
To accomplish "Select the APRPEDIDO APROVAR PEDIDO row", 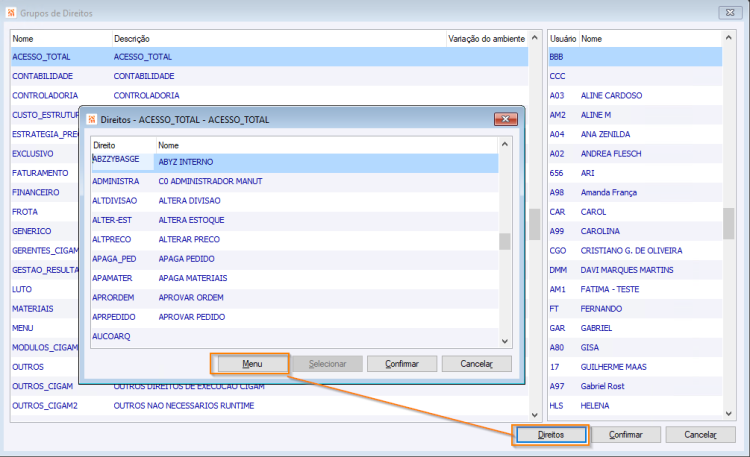I will pos(294,317).
